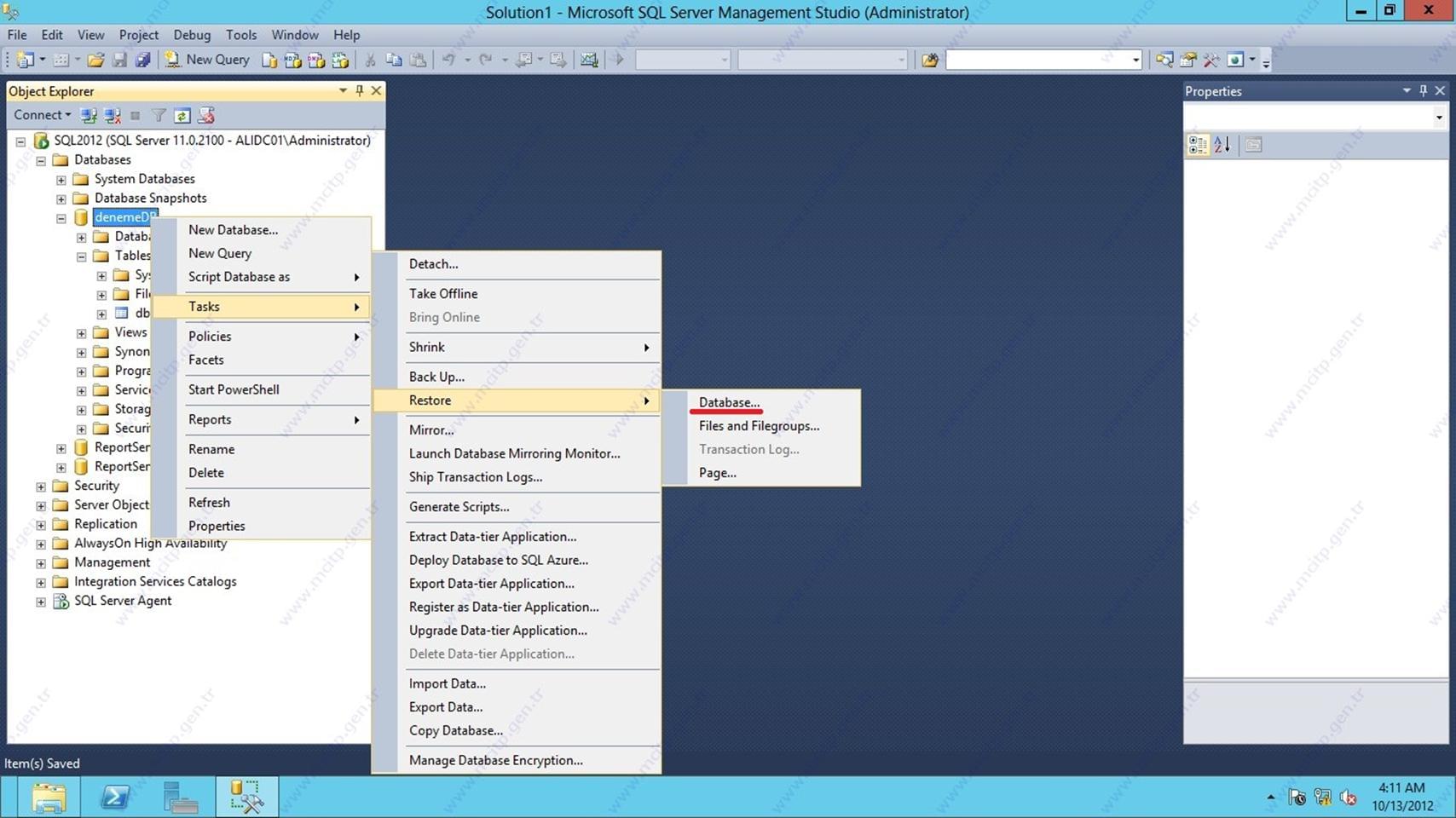Open Script Database as submenu

coord(261,277)
